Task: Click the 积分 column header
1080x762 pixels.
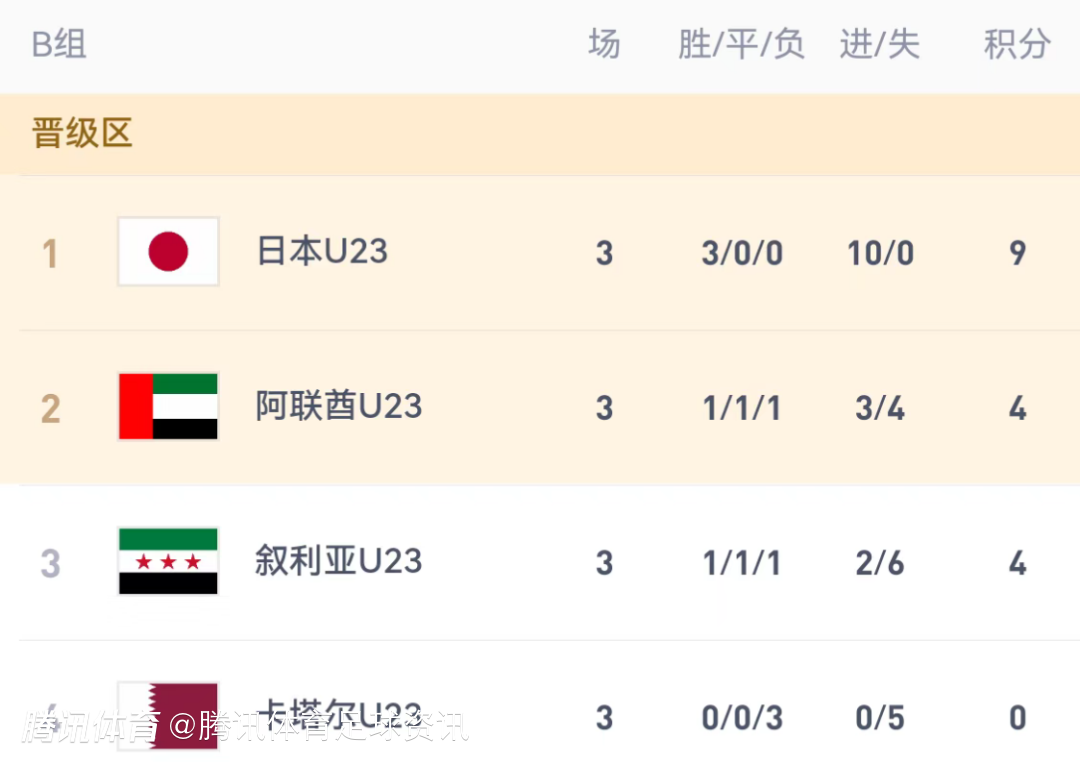Action: point(1017,45)
